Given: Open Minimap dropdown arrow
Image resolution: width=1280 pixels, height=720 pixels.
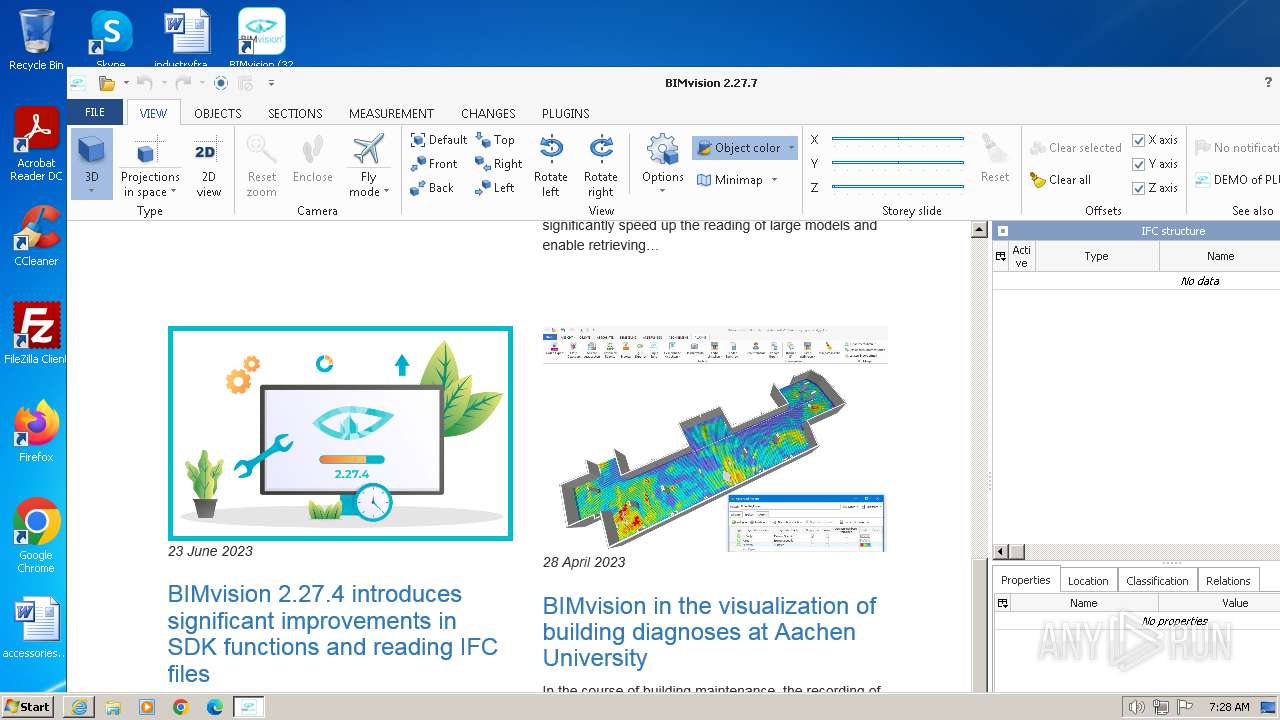Looking at the screenshot, I should [774, 180].
